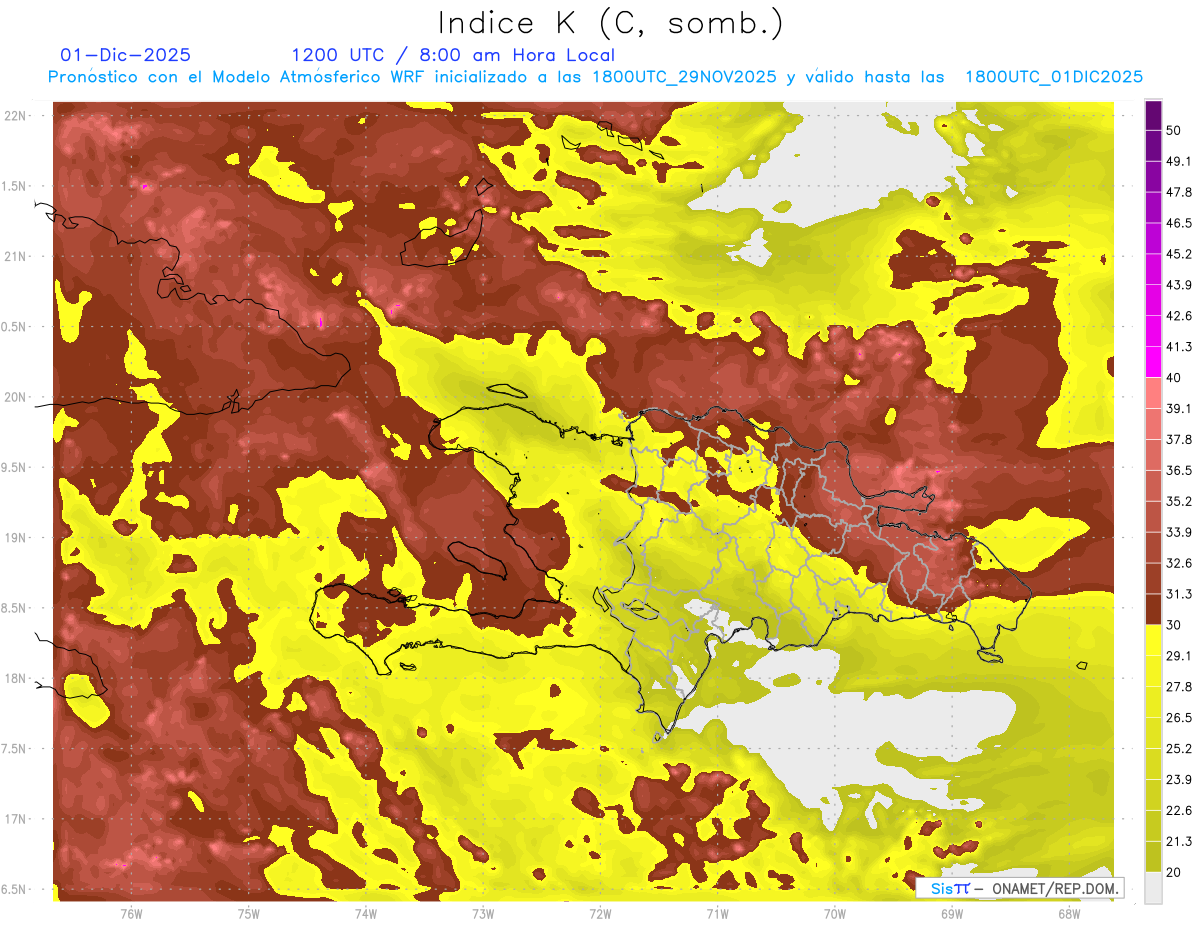
Task: Click the '35.2' color bar value
Action: point(1179,501)
